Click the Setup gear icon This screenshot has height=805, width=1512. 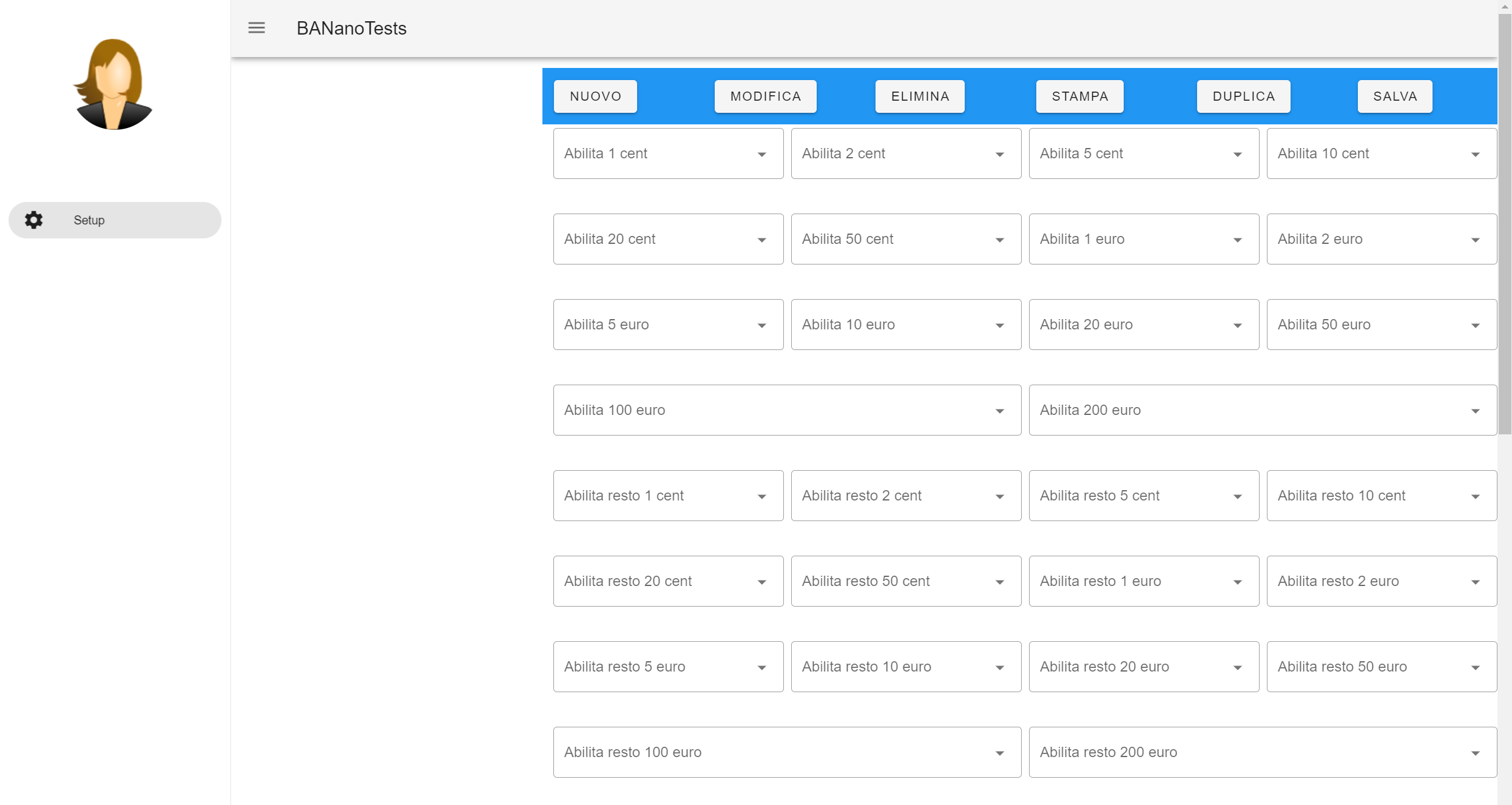pyautogui.click(x=34, y=220)
